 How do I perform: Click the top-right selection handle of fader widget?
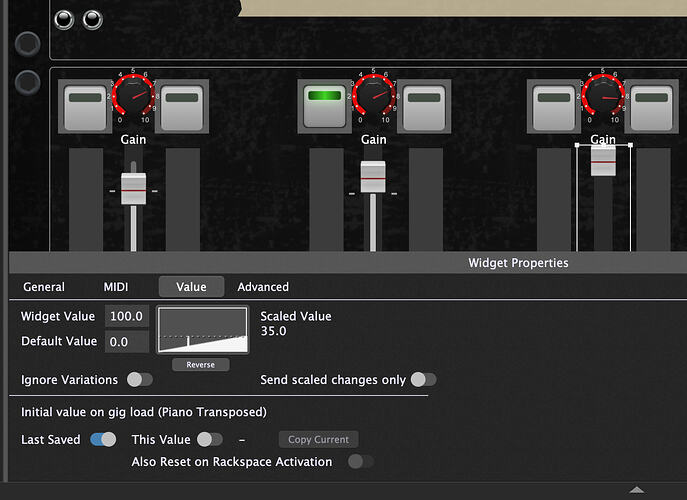630,145
